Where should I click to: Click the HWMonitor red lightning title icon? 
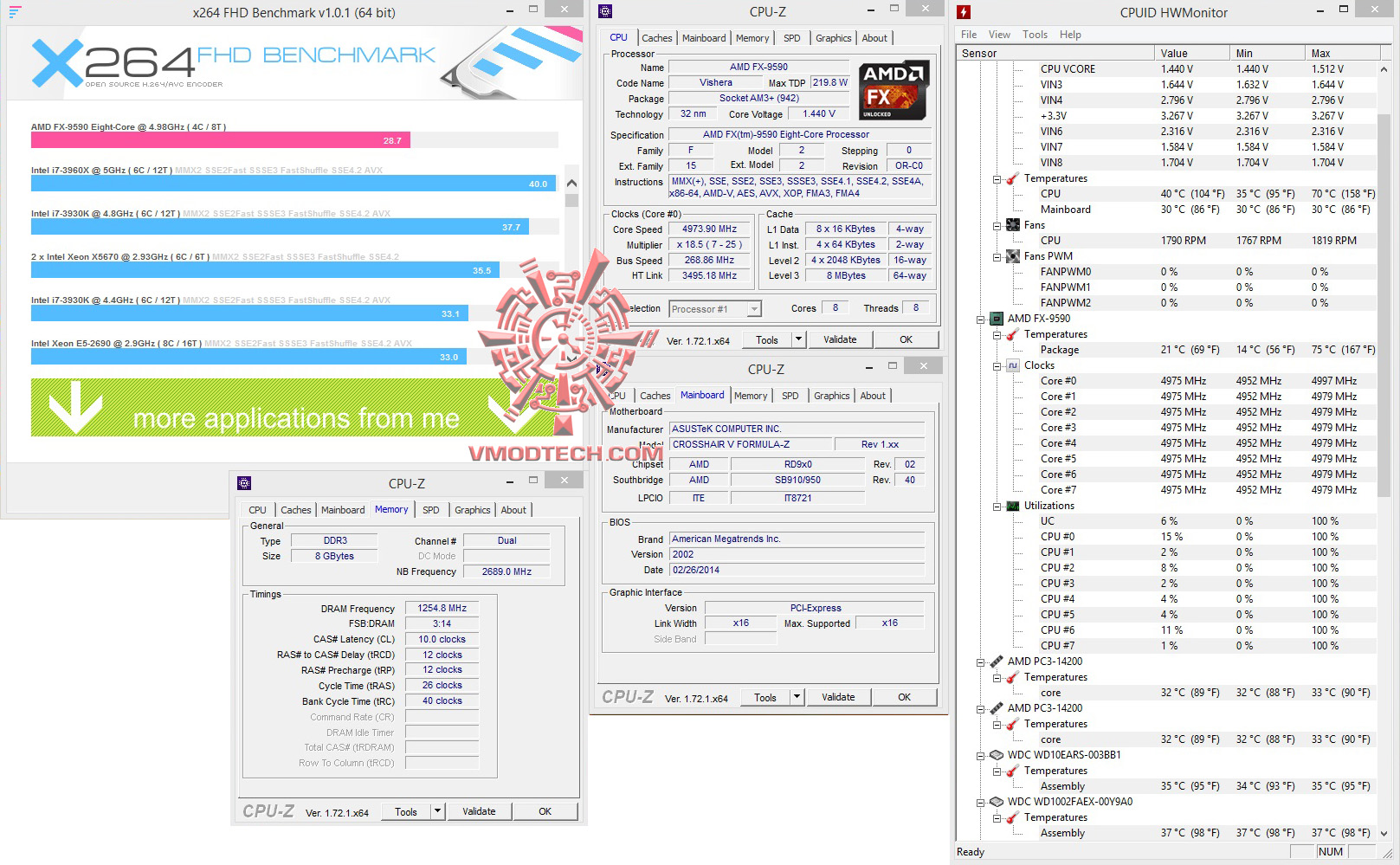pyautogui.click(x=964, y=12)
